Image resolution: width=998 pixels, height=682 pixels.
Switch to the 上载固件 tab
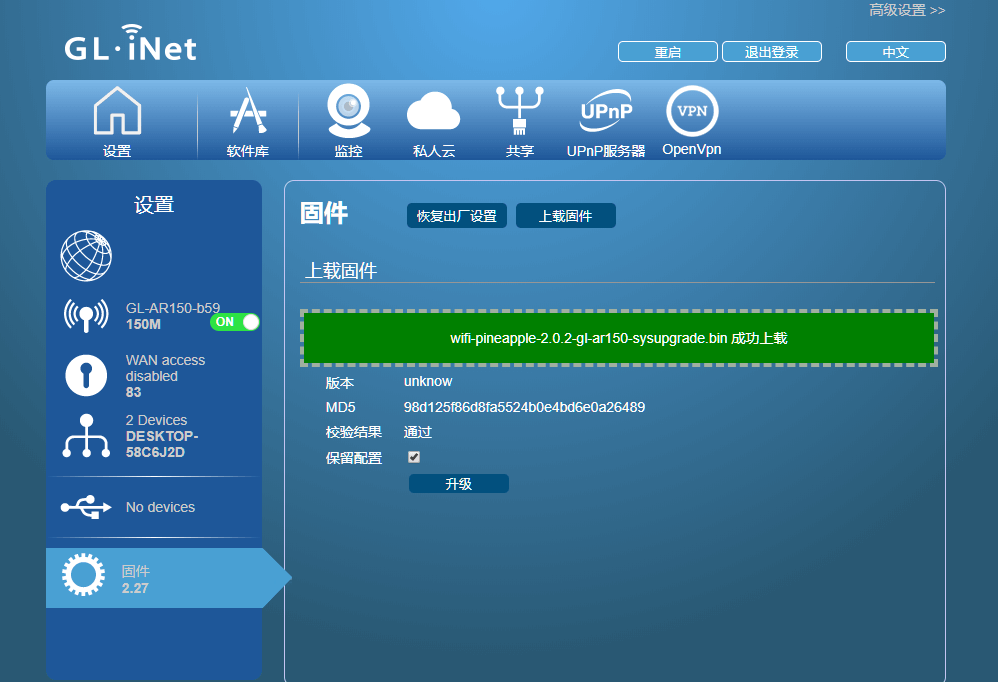(565, 216)
